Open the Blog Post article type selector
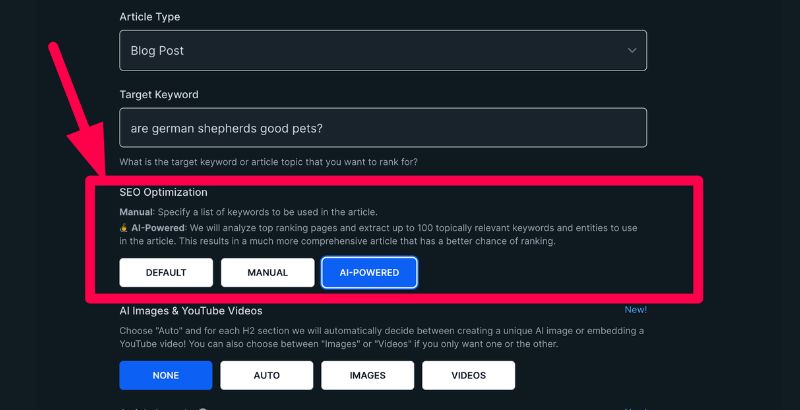The height and width of the screenshot is (410, 800). tap(382, 50)
